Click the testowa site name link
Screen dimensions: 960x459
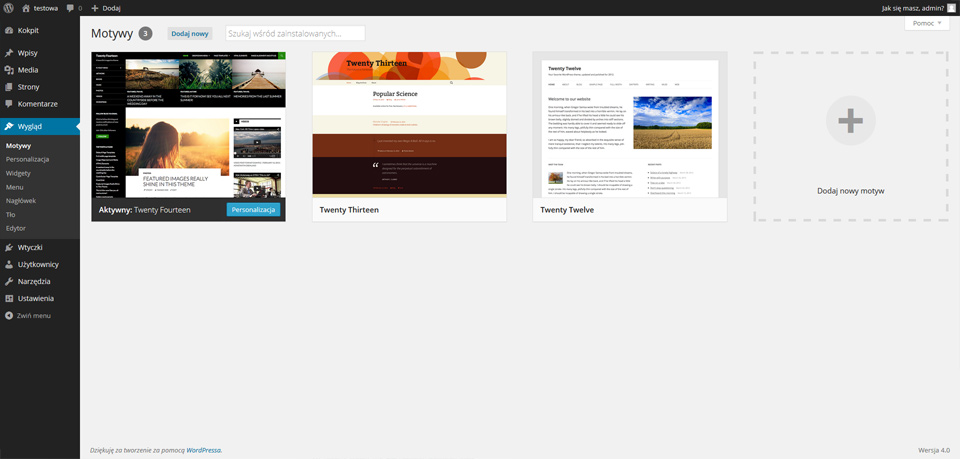point(45,8)
